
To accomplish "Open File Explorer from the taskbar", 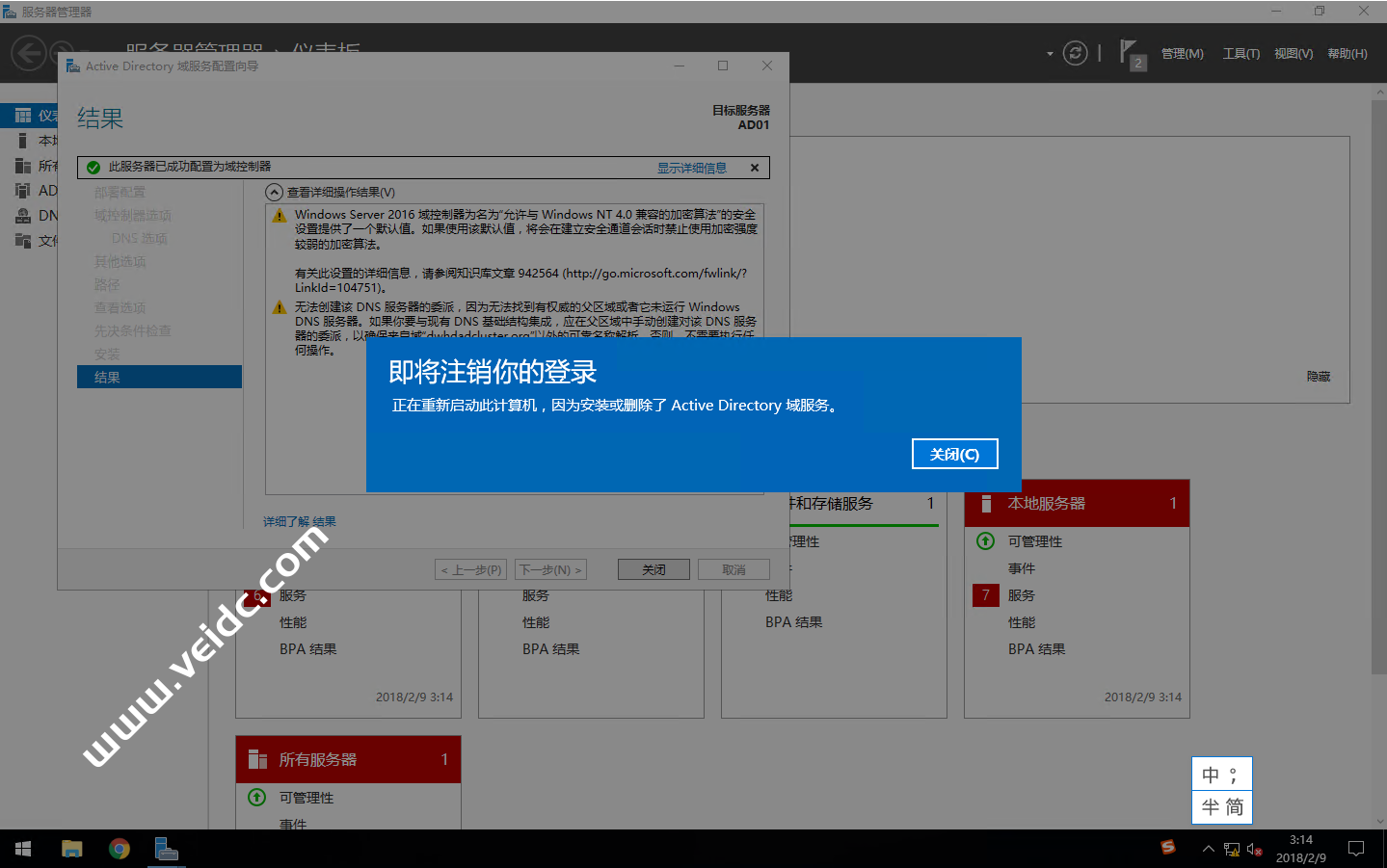I will coord(72,849).
